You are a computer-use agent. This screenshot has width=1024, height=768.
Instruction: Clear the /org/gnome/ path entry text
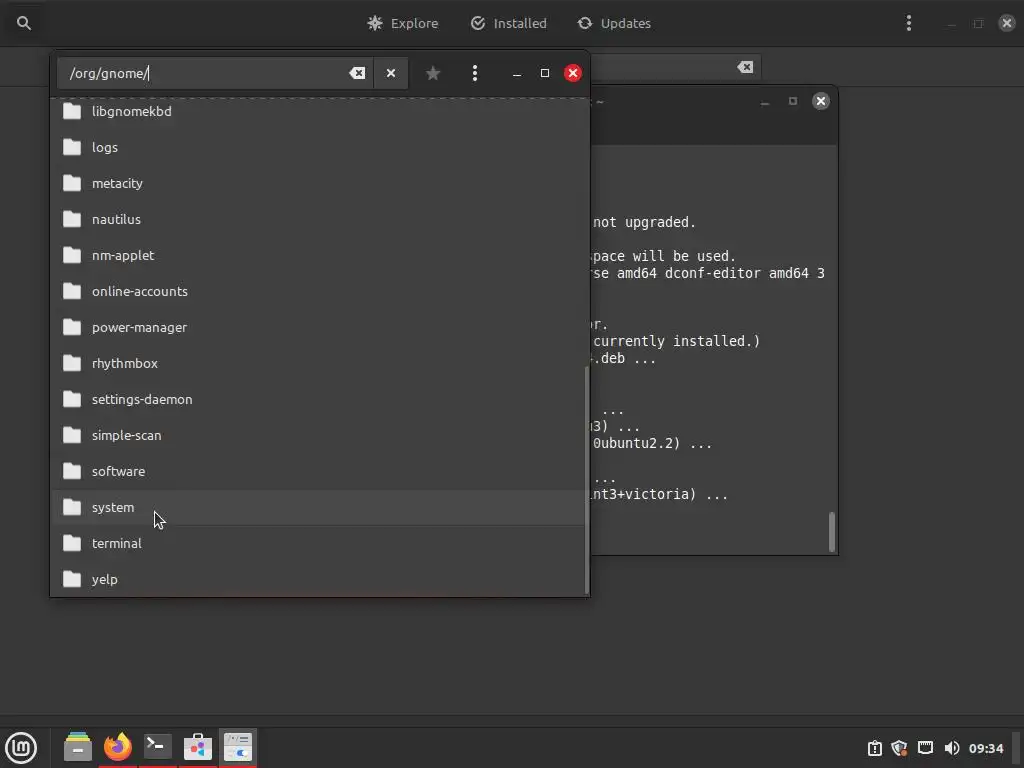357,73
